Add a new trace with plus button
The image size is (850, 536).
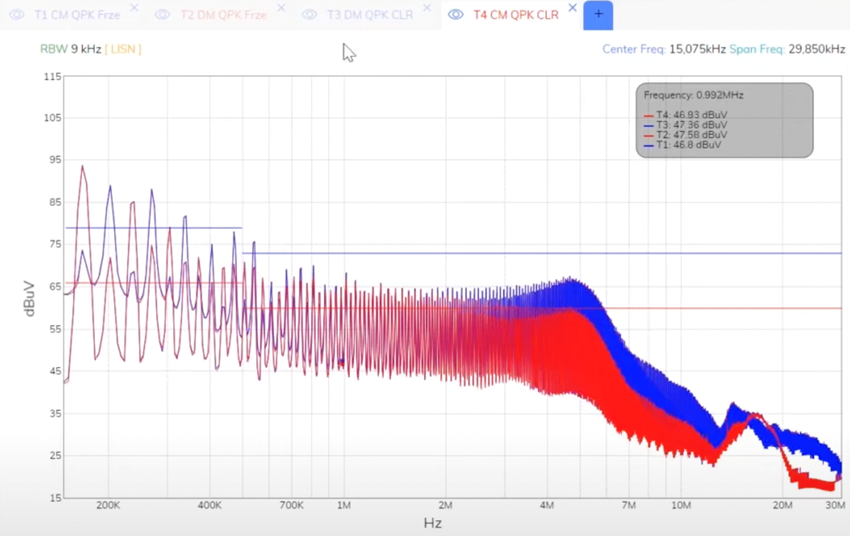coord(598,15)
